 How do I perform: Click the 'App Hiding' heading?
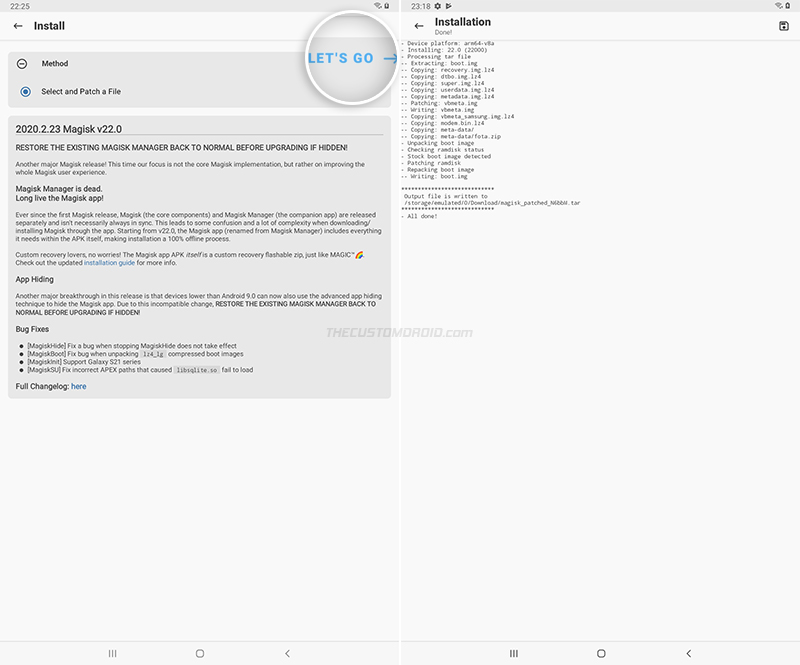pos(34,279)
